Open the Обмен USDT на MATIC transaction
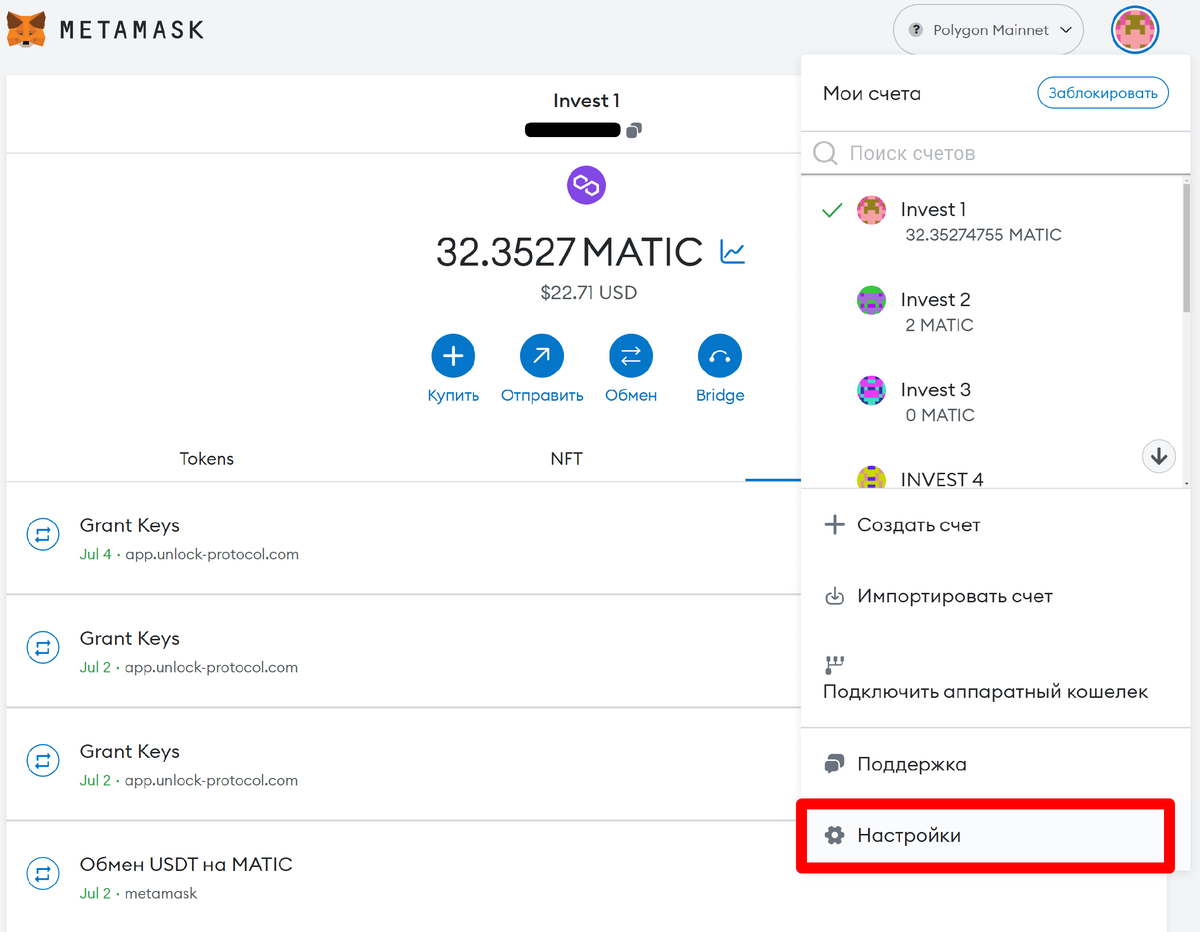Screen dimensions: 1200x932 pyautogui.click(x=404, y=877)
